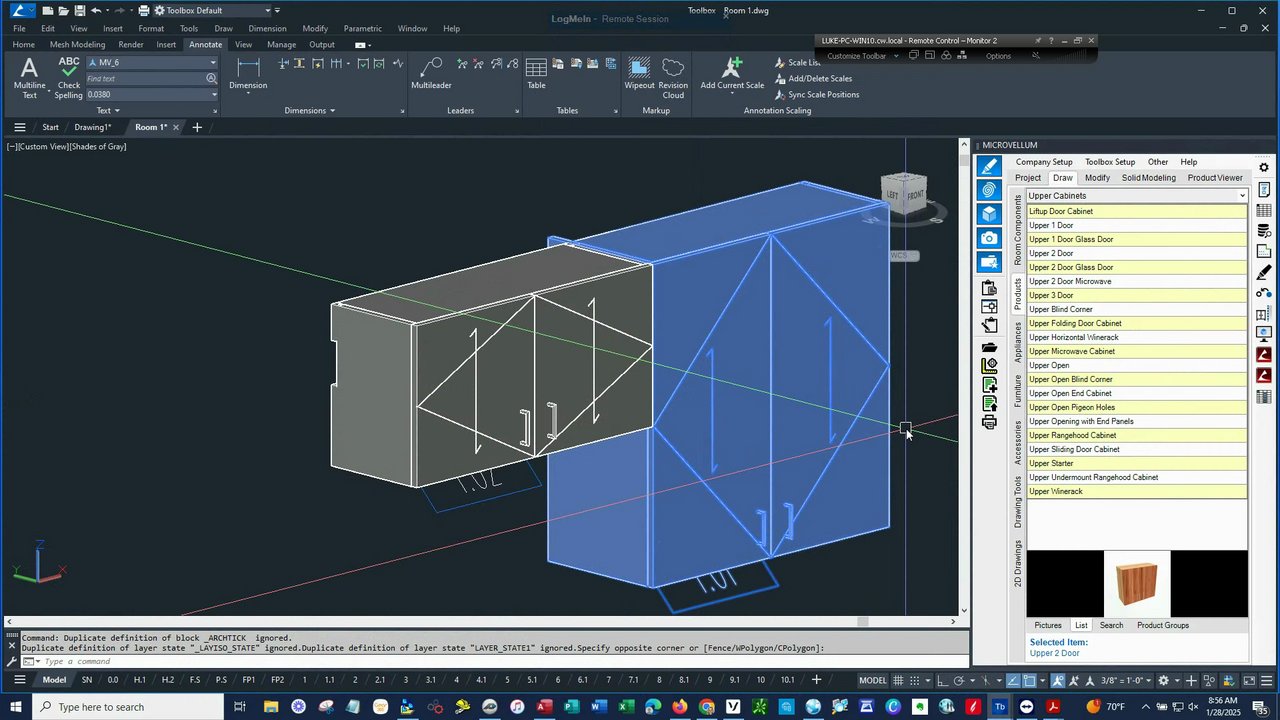The height and width of the screenshot is (720, 1280).
Task: Click the camera icon in Microvellum sidebar
Action: coord(989,238)
